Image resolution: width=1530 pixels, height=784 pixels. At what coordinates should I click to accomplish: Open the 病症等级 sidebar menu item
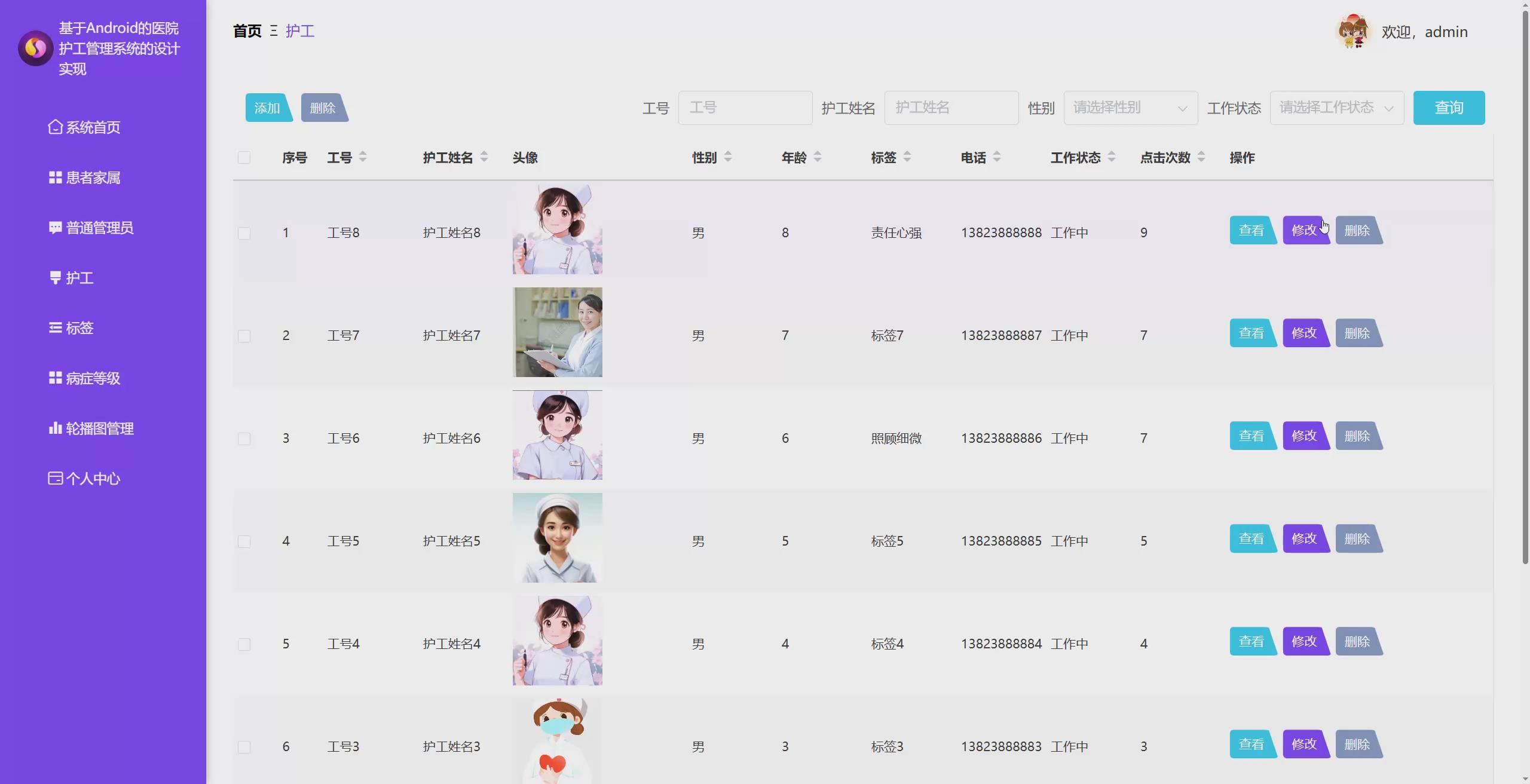click(x=93, y=378)
